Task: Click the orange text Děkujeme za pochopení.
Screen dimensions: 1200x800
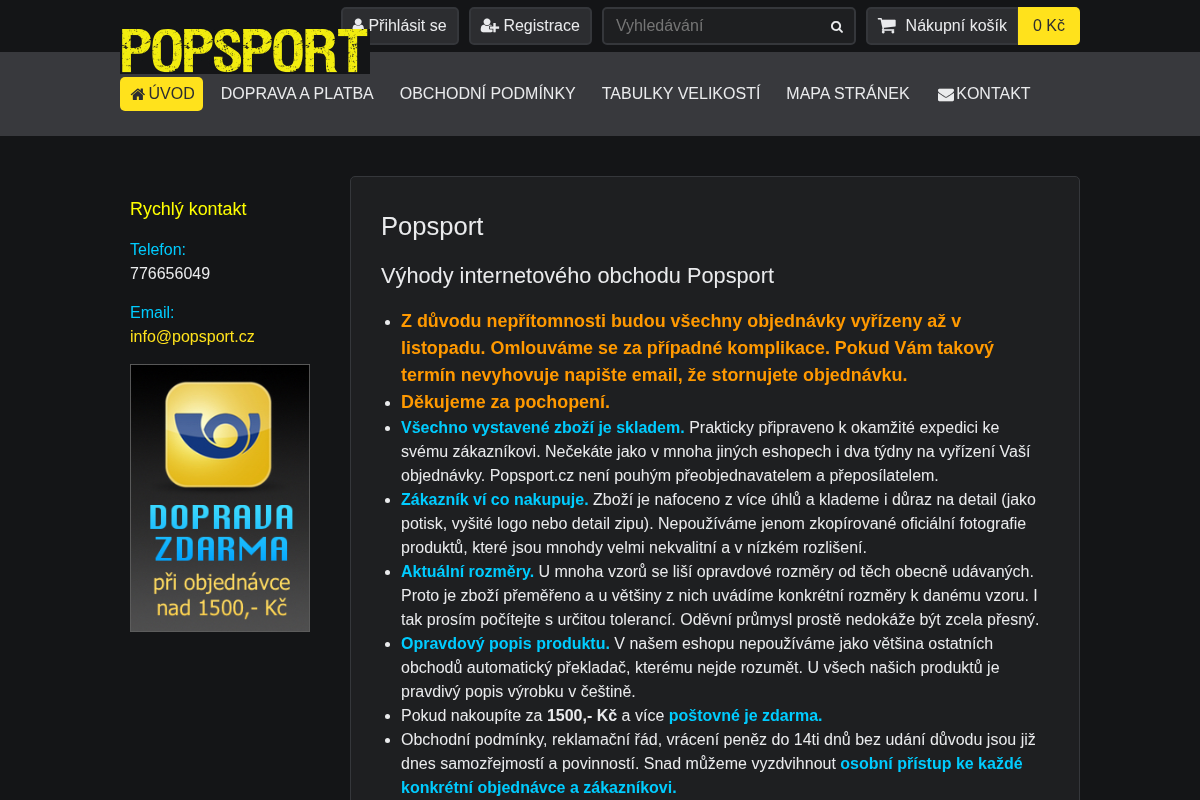Action: [505, 402]
